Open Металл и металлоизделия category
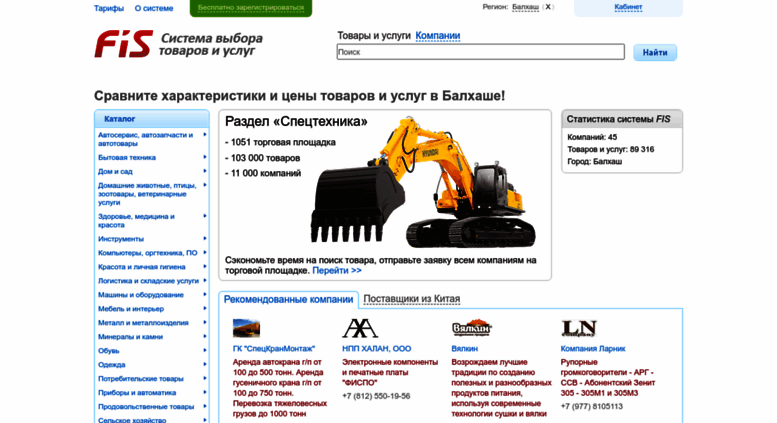 click(143, 322)
